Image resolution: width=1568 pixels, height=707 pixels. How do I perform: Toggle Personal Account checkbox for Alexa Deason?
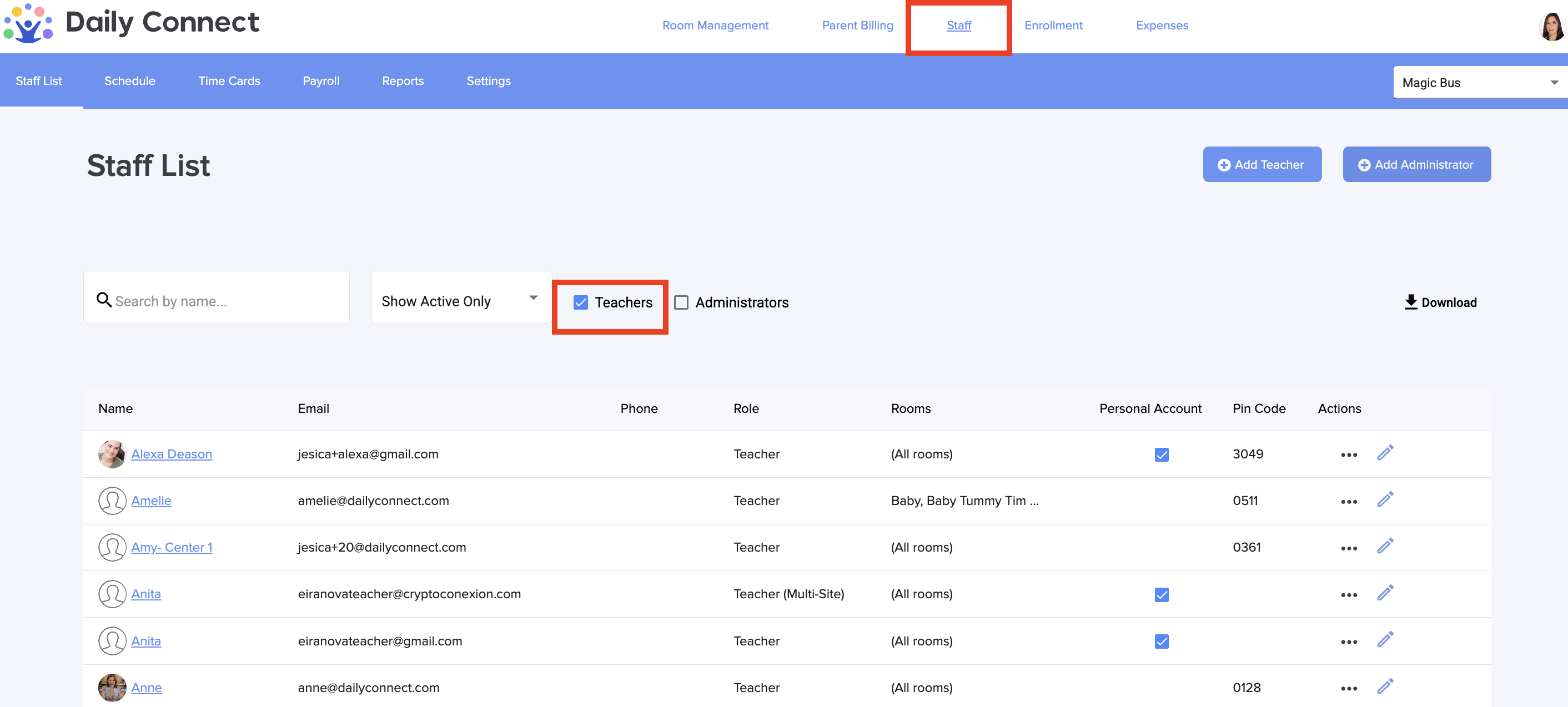[x=1161, y=454]
